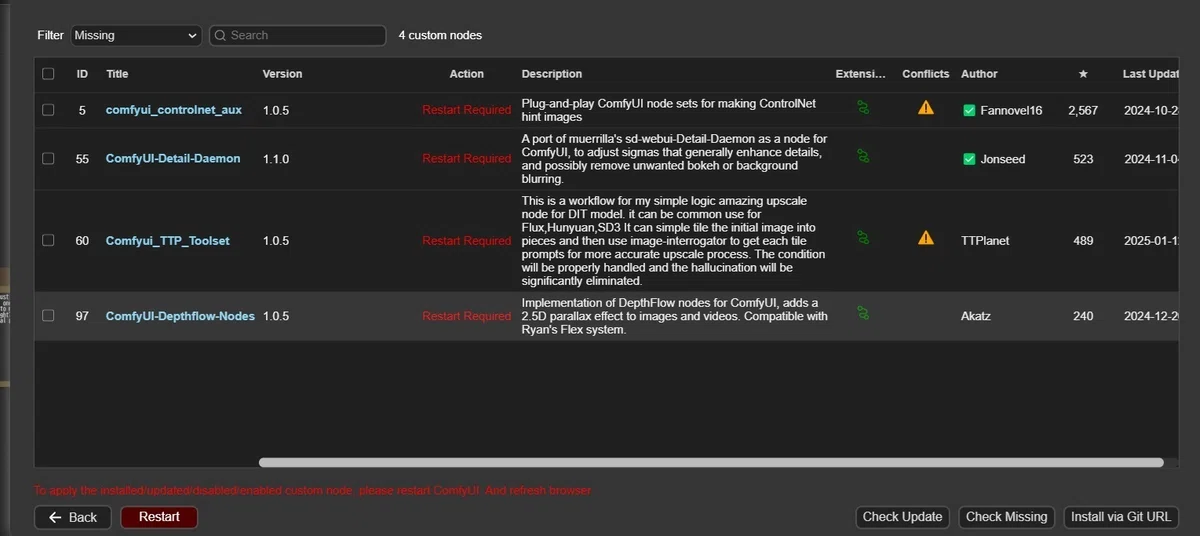Sort by the Conflicts column header
This screenshot has width=1200, height=536.
pyautogui.click(x=926, y=74)
